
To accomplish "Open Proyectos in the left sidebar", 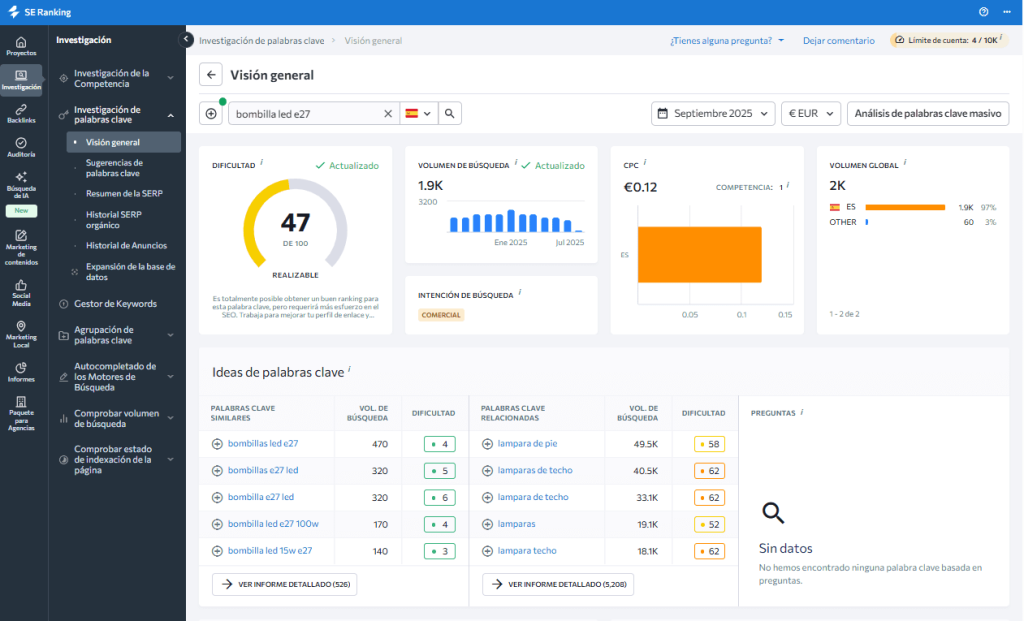I will click(21, 46).
